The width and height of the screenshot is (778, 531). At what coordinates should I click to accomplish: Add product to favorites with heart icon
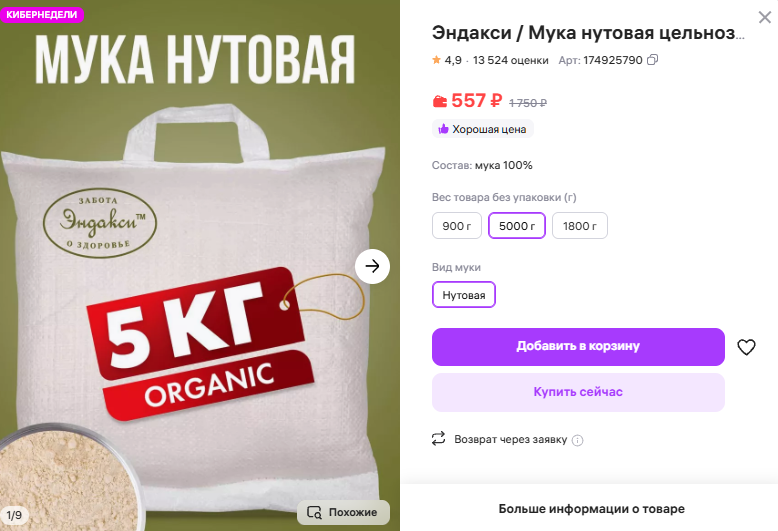pos(746,347)
